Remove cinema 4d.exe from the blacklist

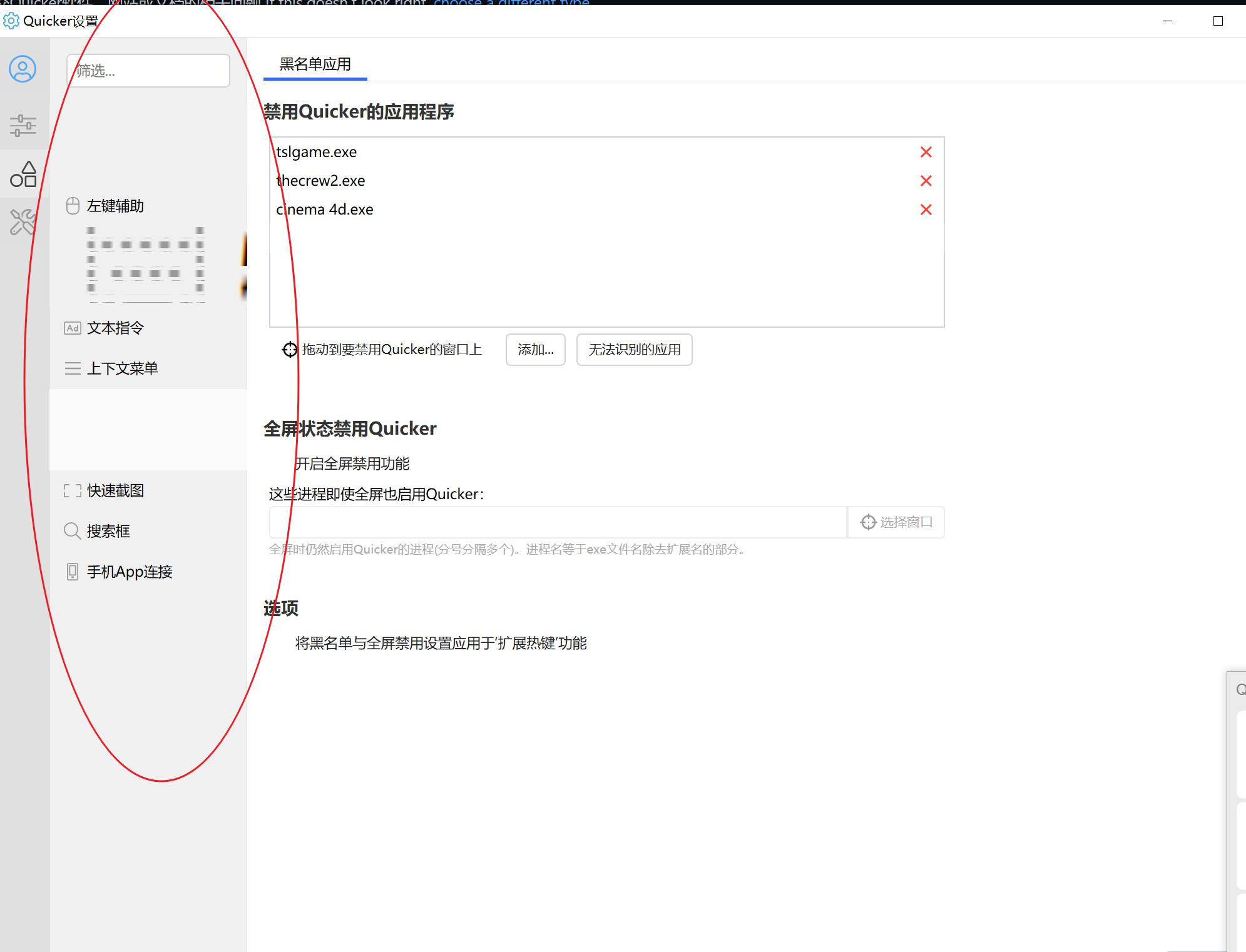(926, 210)
